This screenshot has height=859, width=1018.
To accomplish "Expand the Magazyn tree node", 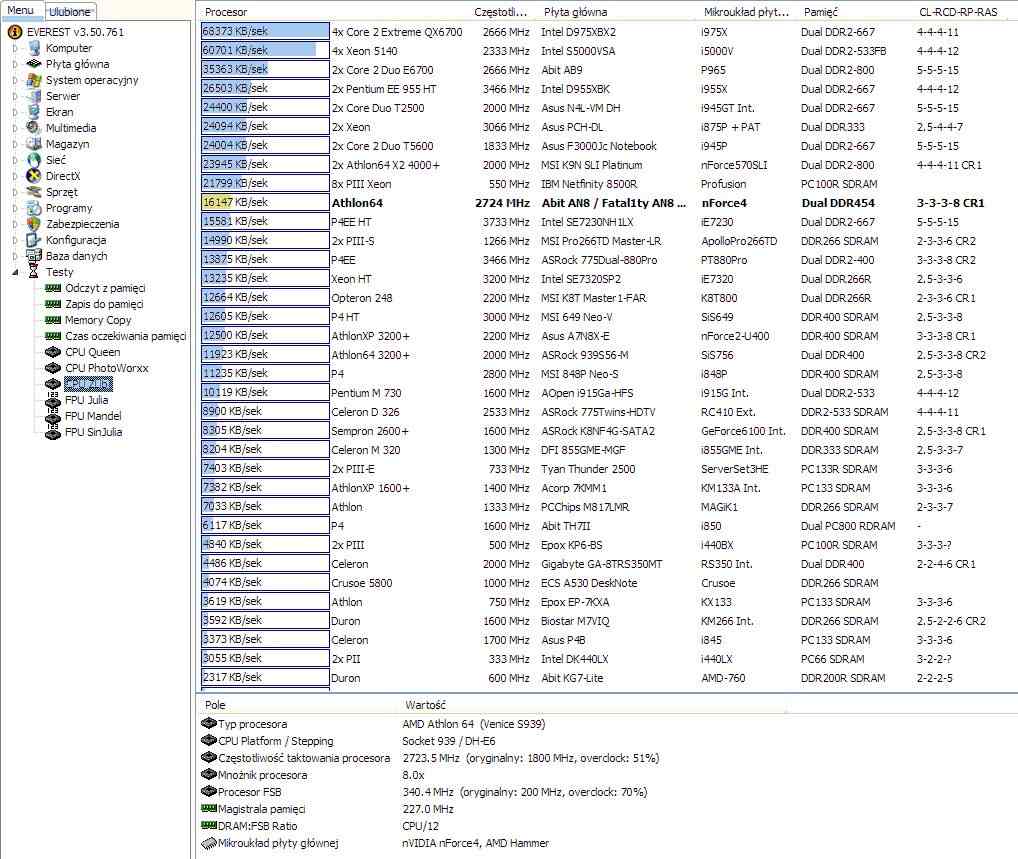I will 15,144.
